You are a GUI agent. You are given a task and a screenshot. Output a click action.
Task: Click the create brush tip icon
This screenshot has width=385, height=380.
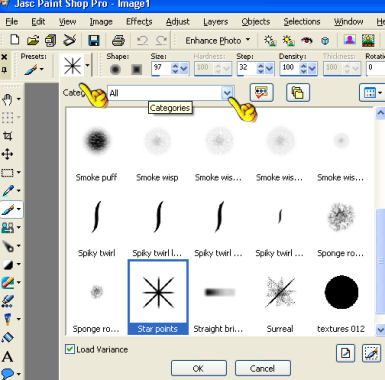pyautogui.click(x=345, y=353)
